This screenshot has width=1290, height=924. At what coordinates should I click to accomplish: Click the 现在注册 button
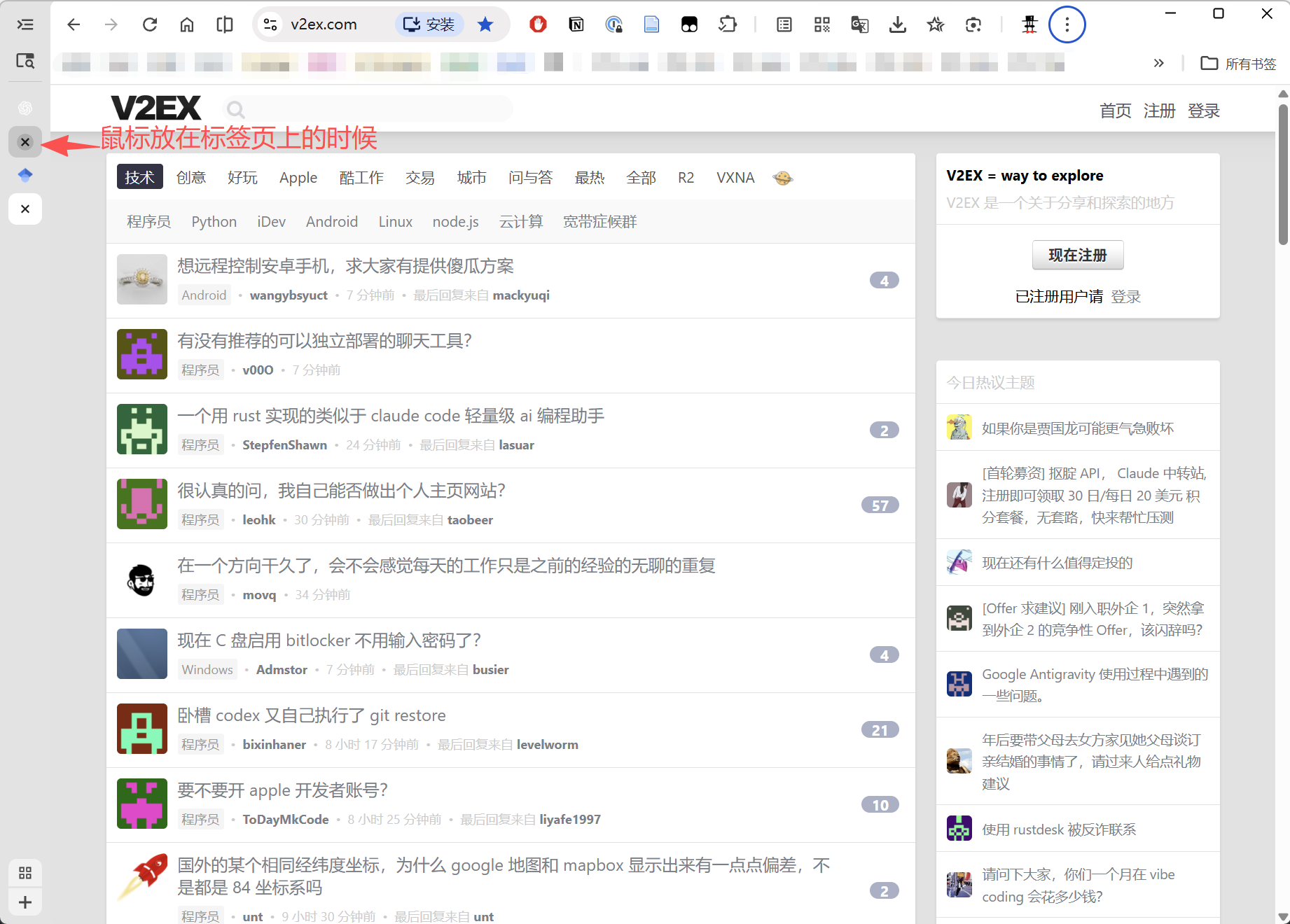coord(1077,255)
